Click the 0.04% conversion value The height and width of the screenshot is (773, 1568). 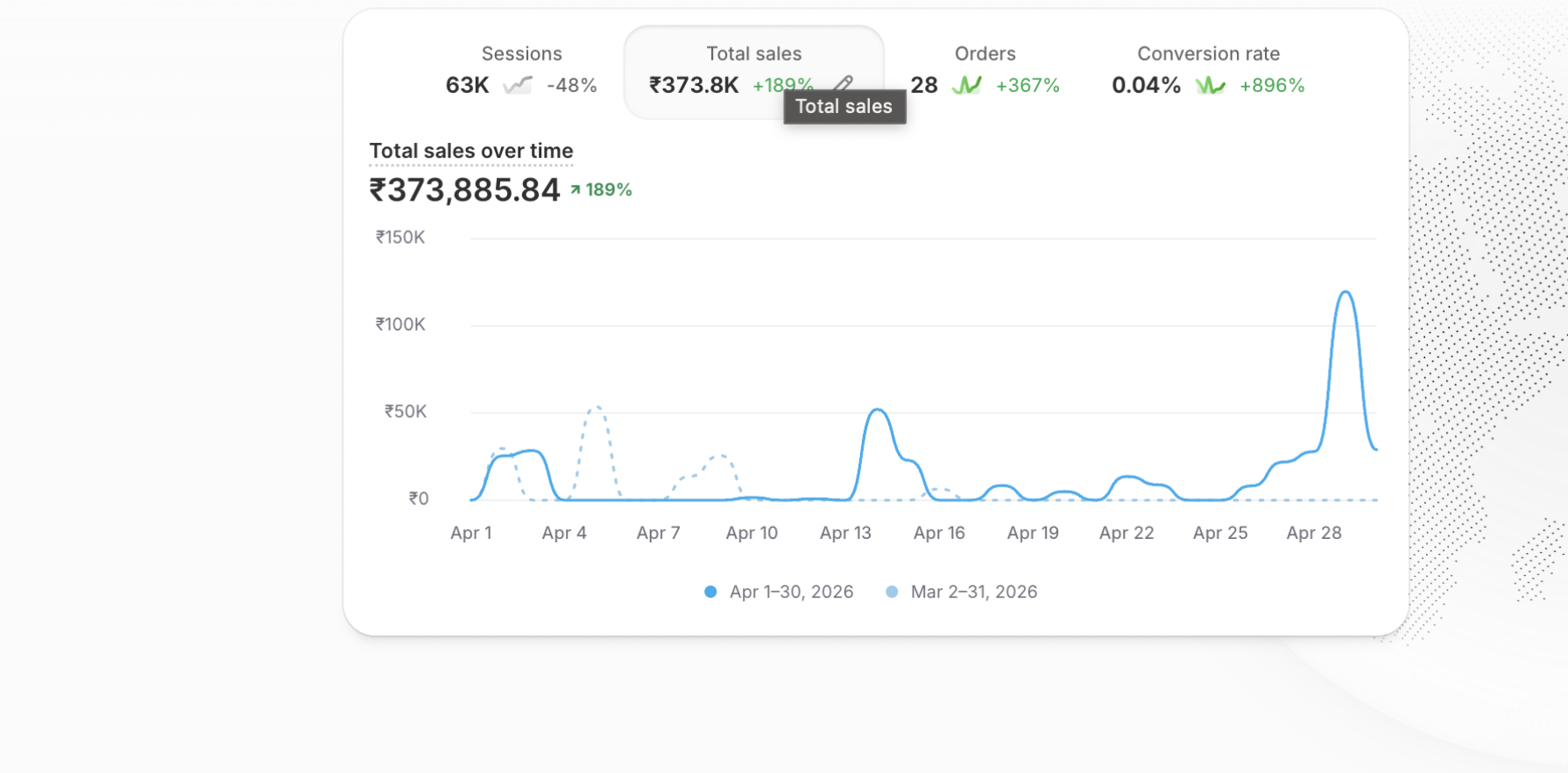pyautogui.click(x=1147, y=85)
